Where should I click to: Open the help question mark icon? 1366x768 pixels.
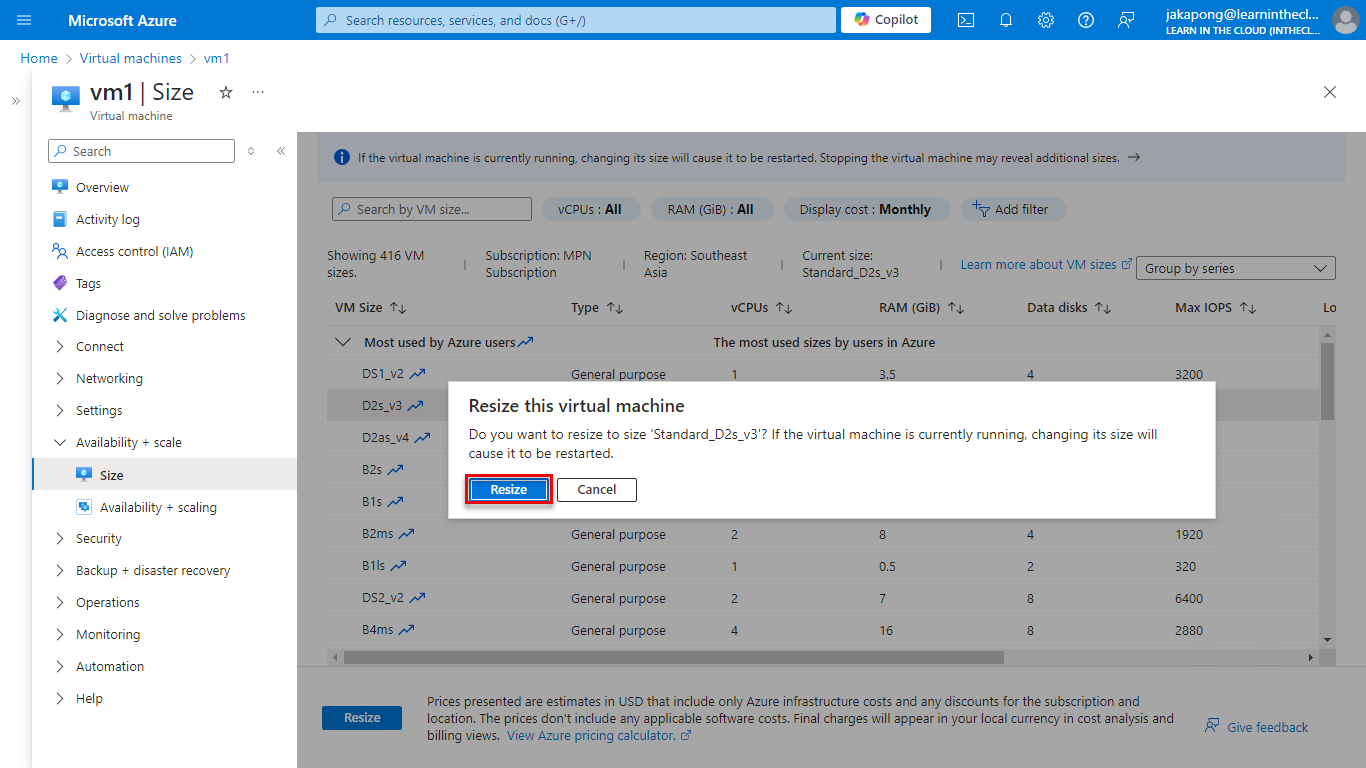click(1086, 20)
